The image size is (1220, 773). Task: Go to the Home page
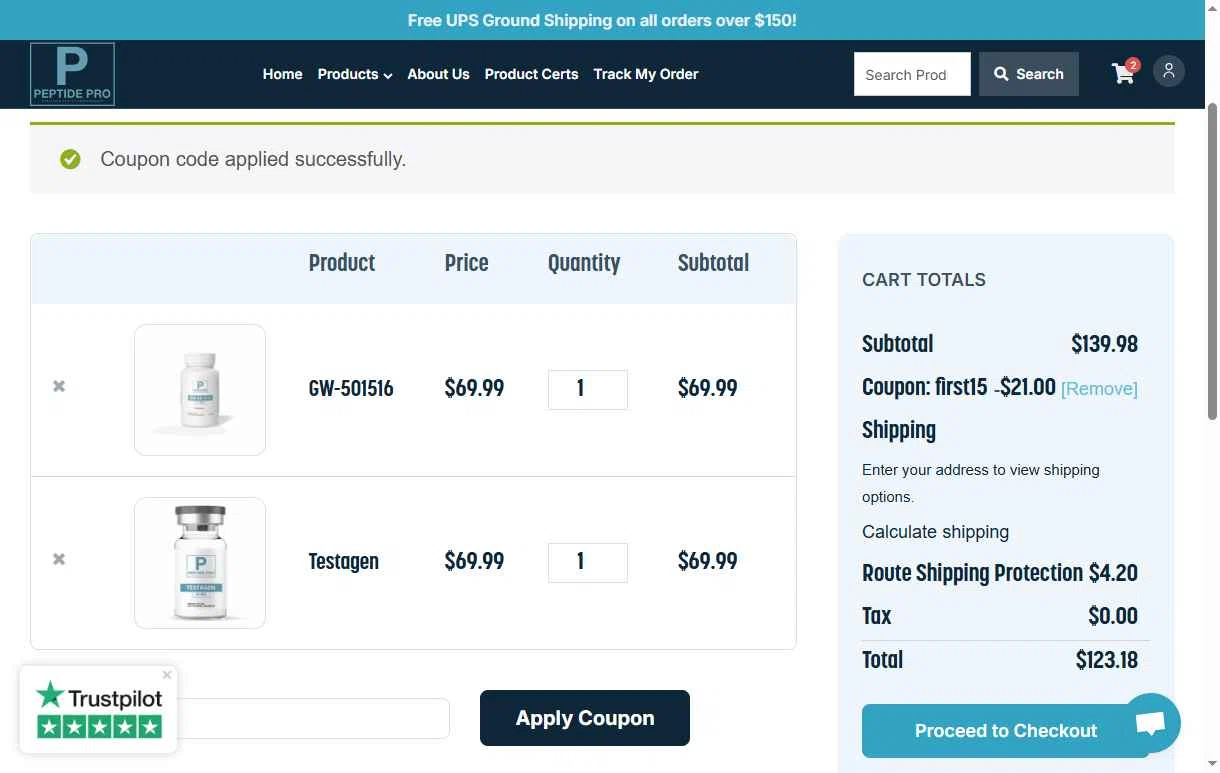(282, 74)
